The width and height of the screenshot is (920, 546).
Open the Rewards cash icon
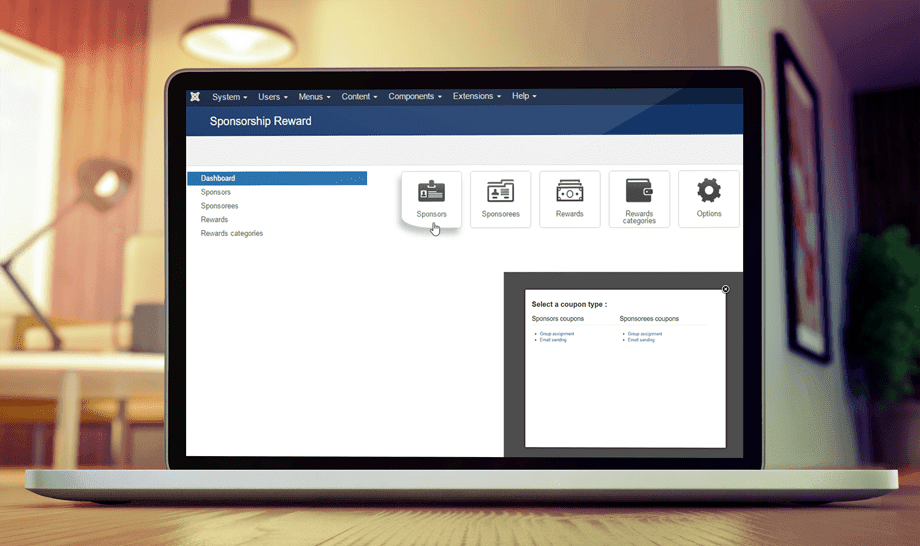tap(569, 198)
